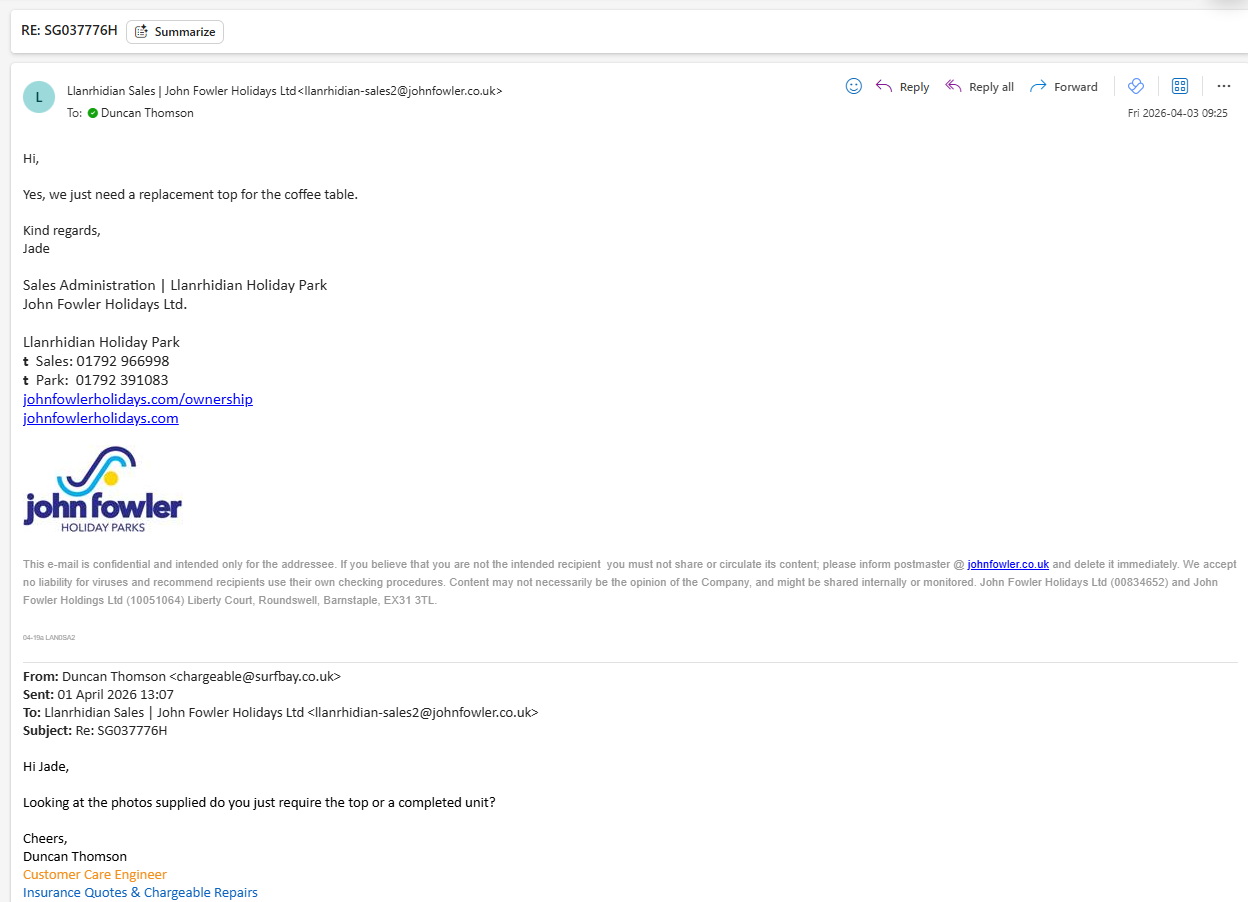Screen dimensions: 1248x902
Task: Open the johnfowlerholidays.com link
Action: coord(101,418)
